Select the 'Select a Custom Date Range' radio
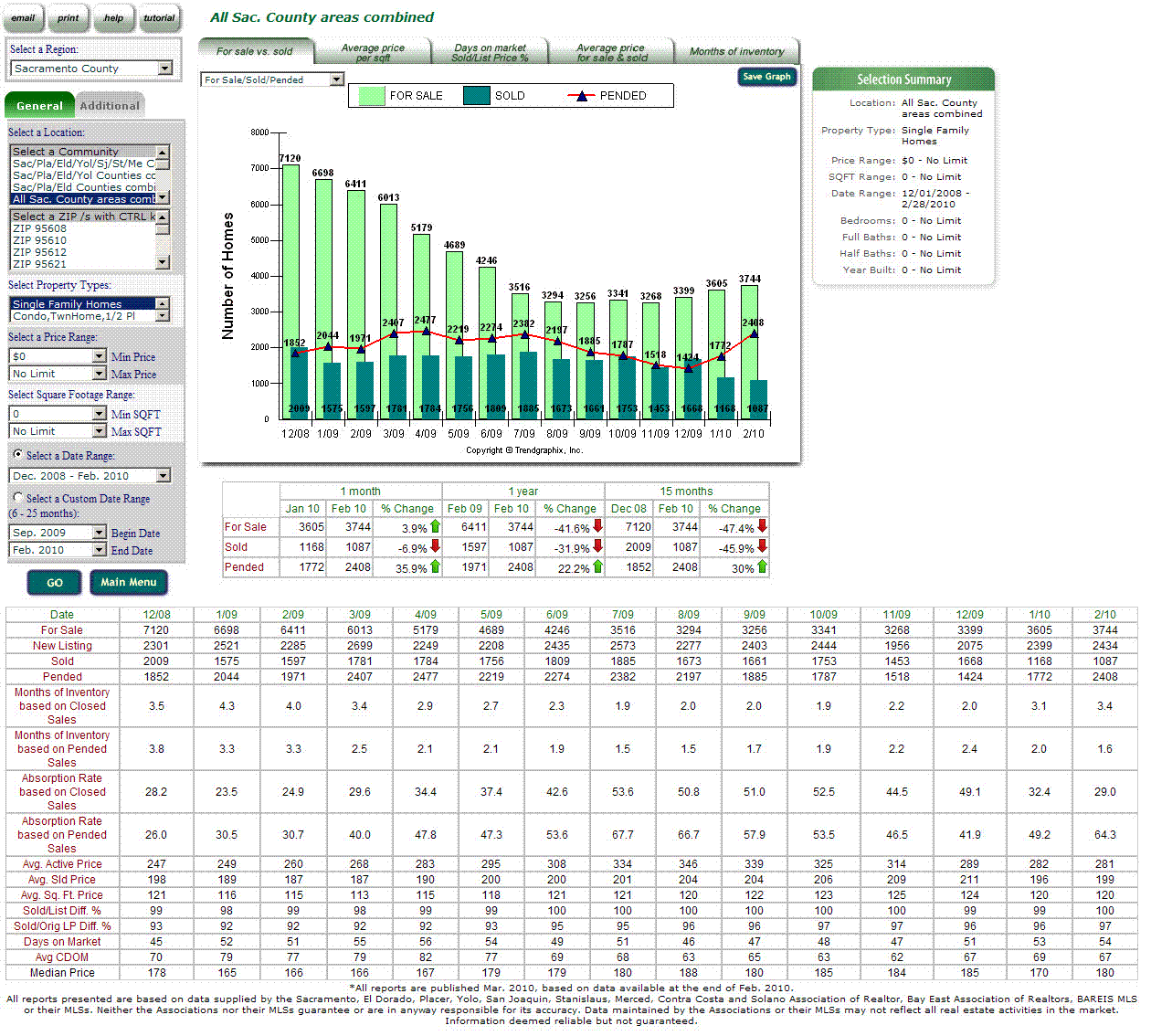This screenshot has height=1036, width=1151. (17, 497)
